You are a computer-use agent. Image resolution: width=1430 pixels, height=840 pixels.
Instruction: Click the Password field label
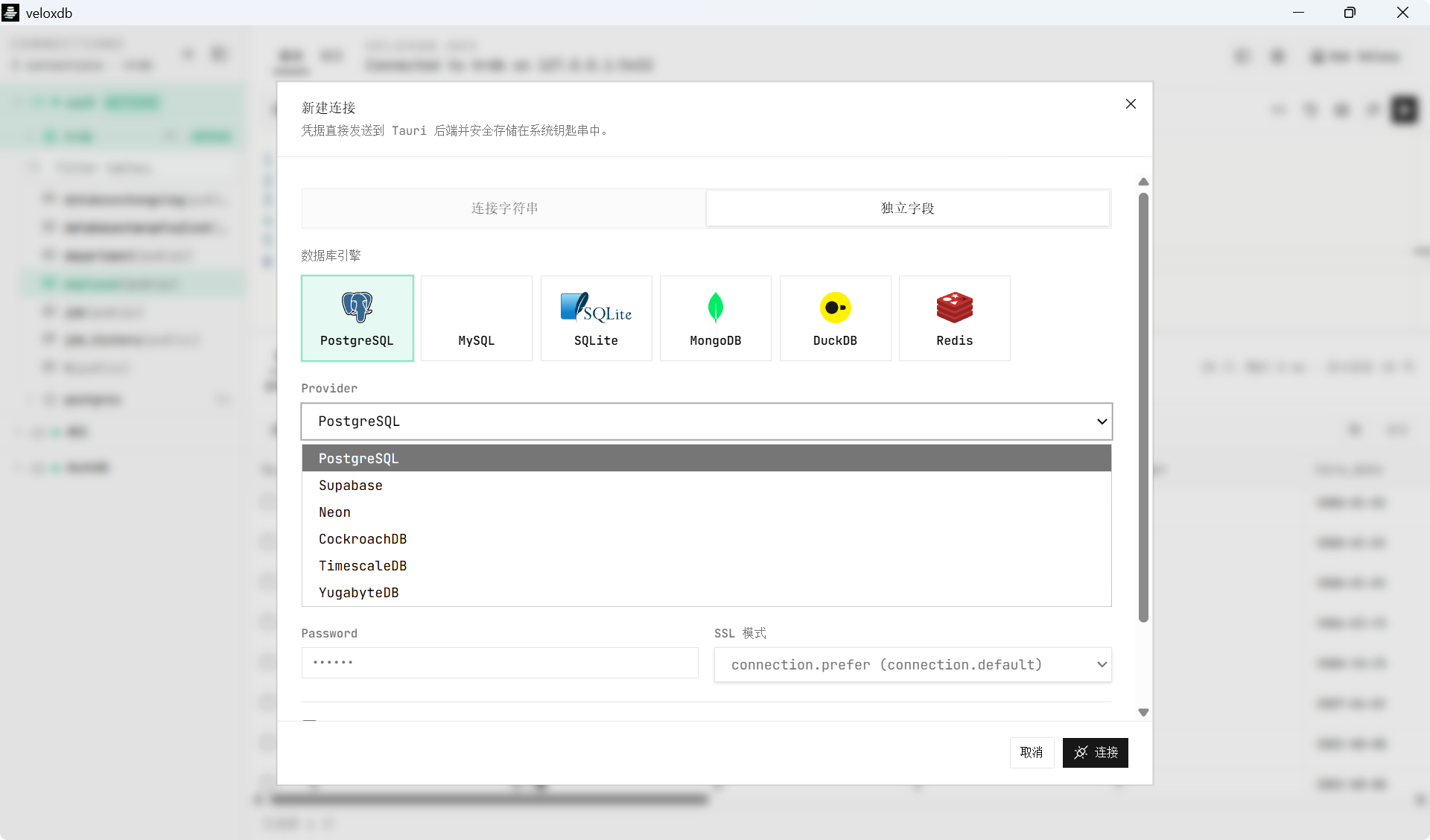pyautogui.click(x=329, y=633)
